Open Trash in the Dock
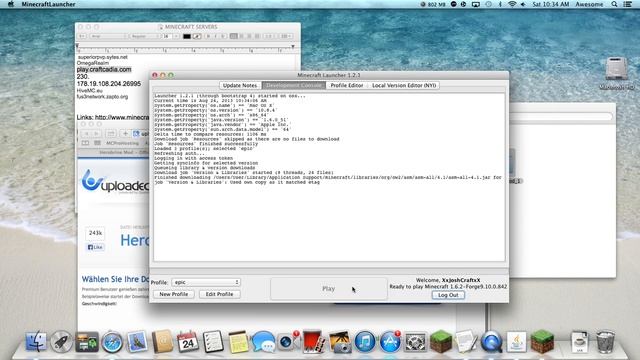Viewport: 640px width, 360px height. click(605, 342)
